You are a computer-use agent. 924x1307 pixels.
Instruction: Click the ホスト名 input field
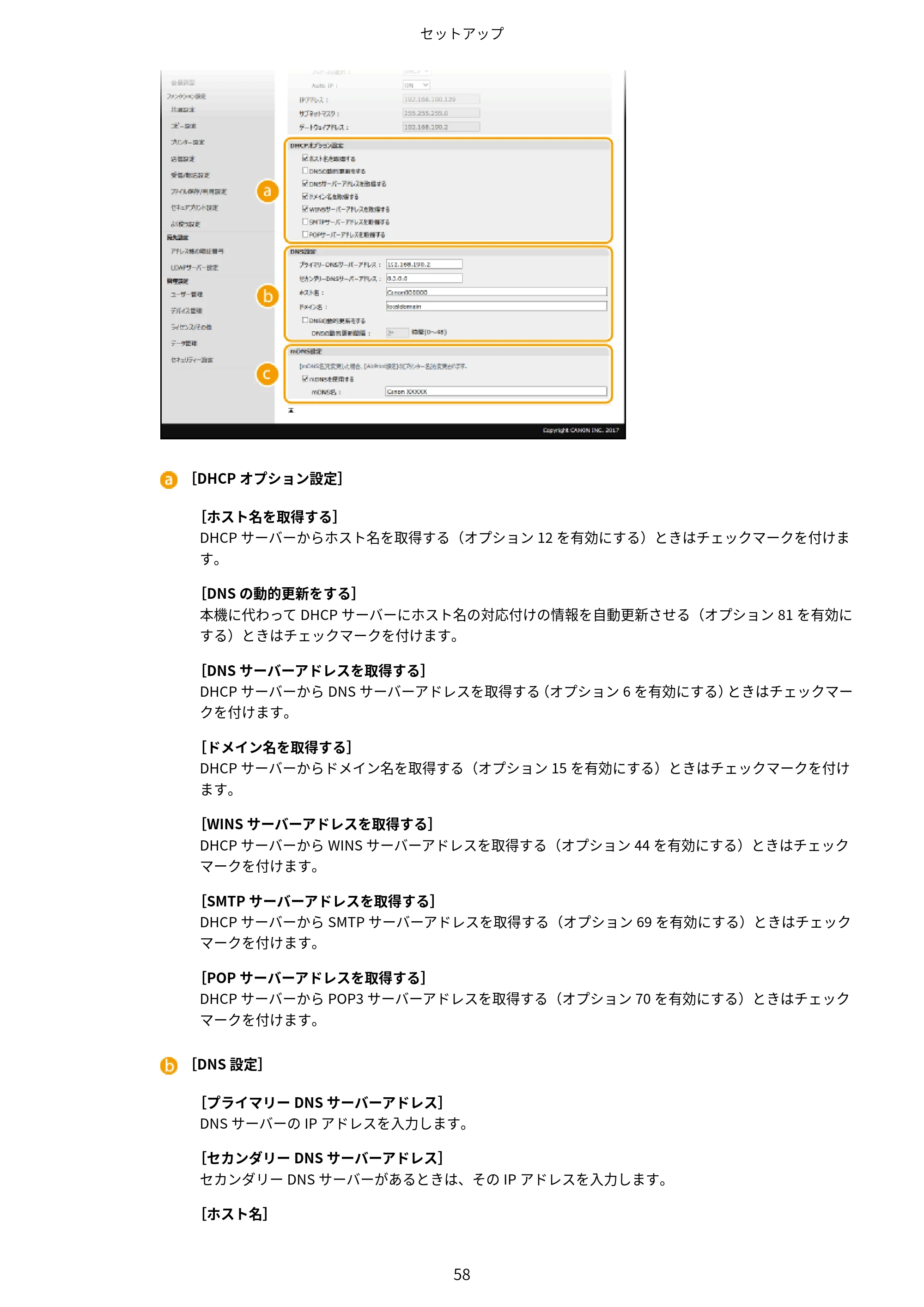pos(497,292)
